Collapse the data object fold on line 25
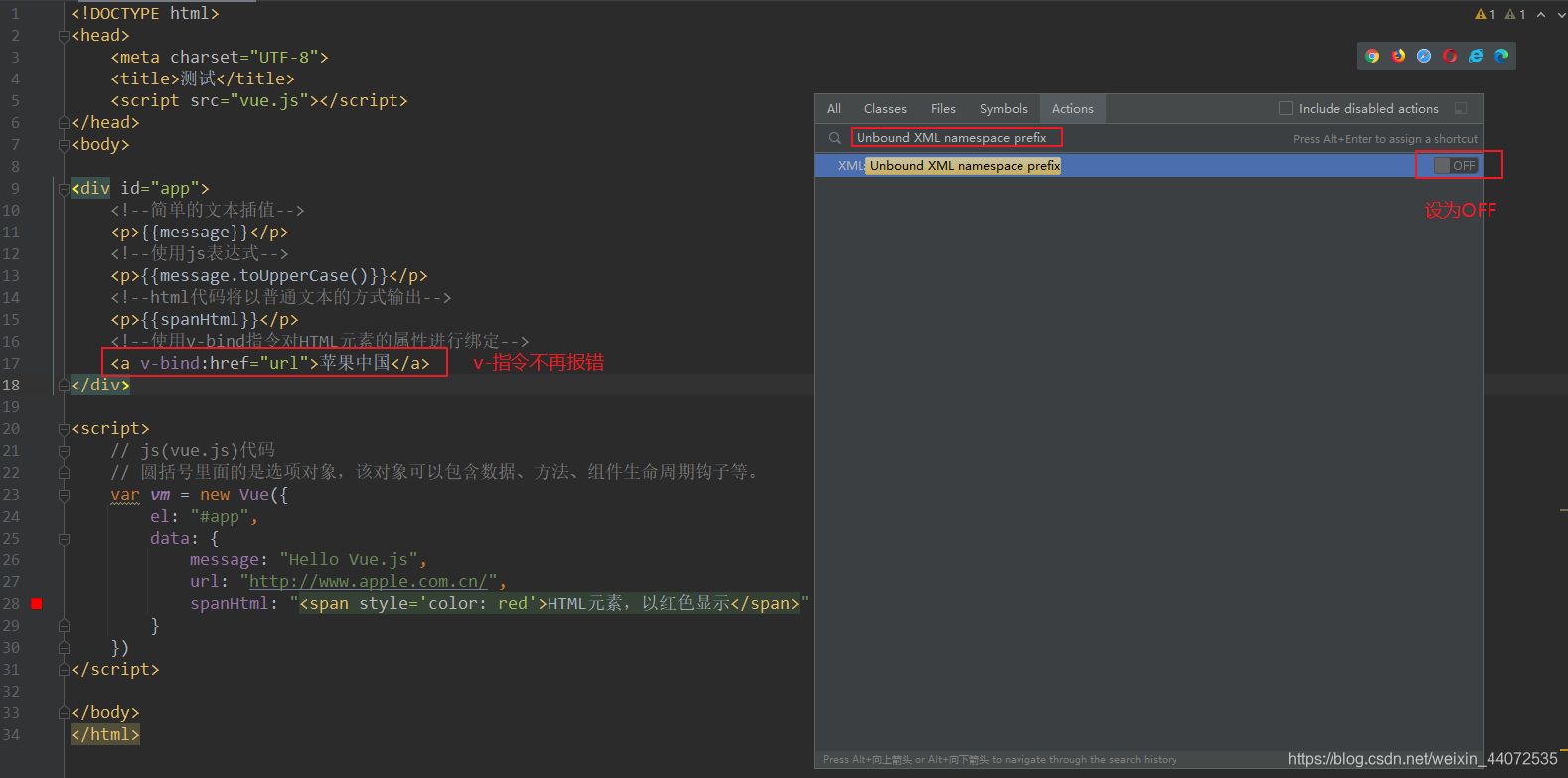 click(x=64, y=539)
